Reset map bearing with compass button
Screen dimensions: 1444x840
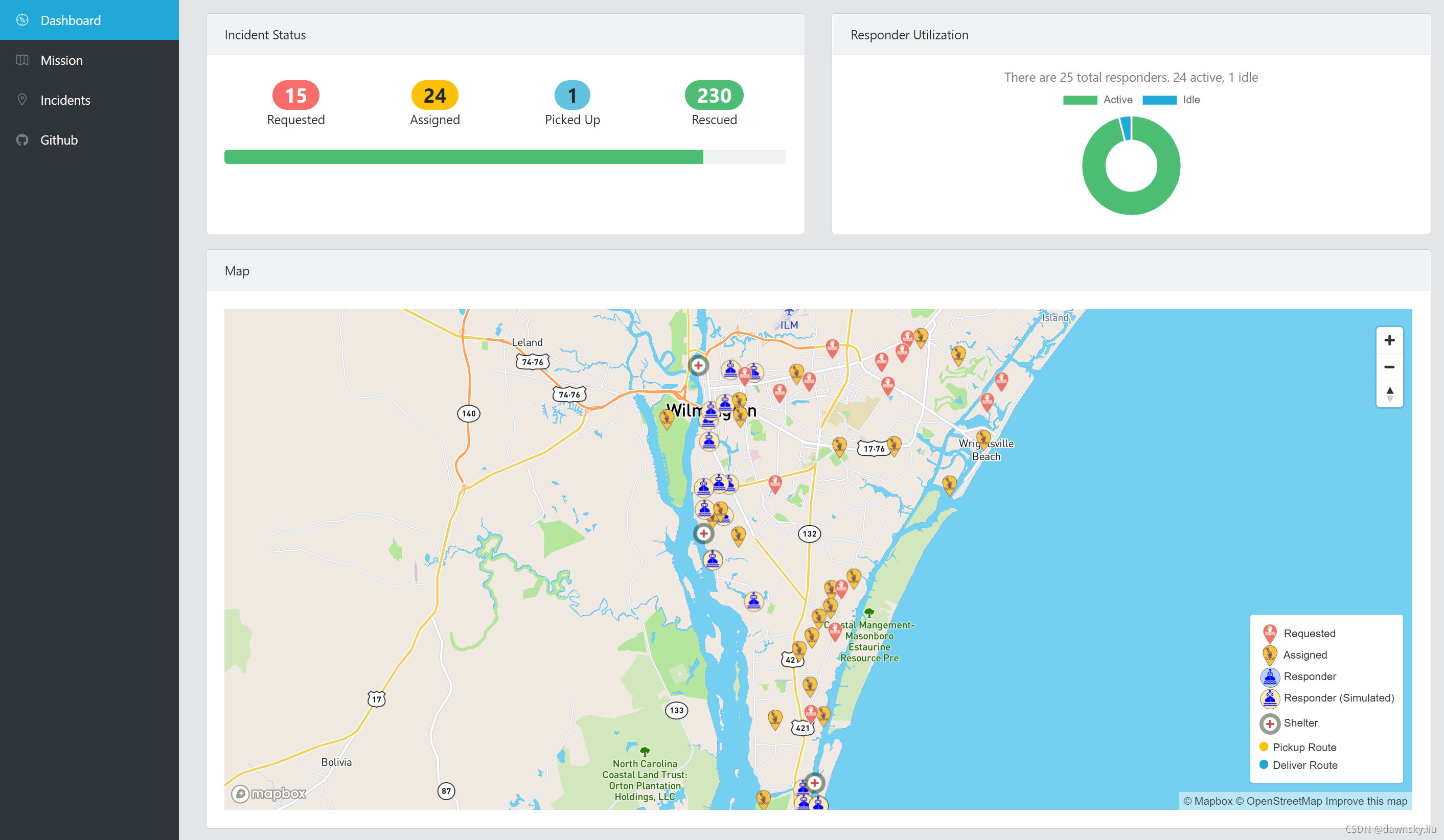(1389, 394)
